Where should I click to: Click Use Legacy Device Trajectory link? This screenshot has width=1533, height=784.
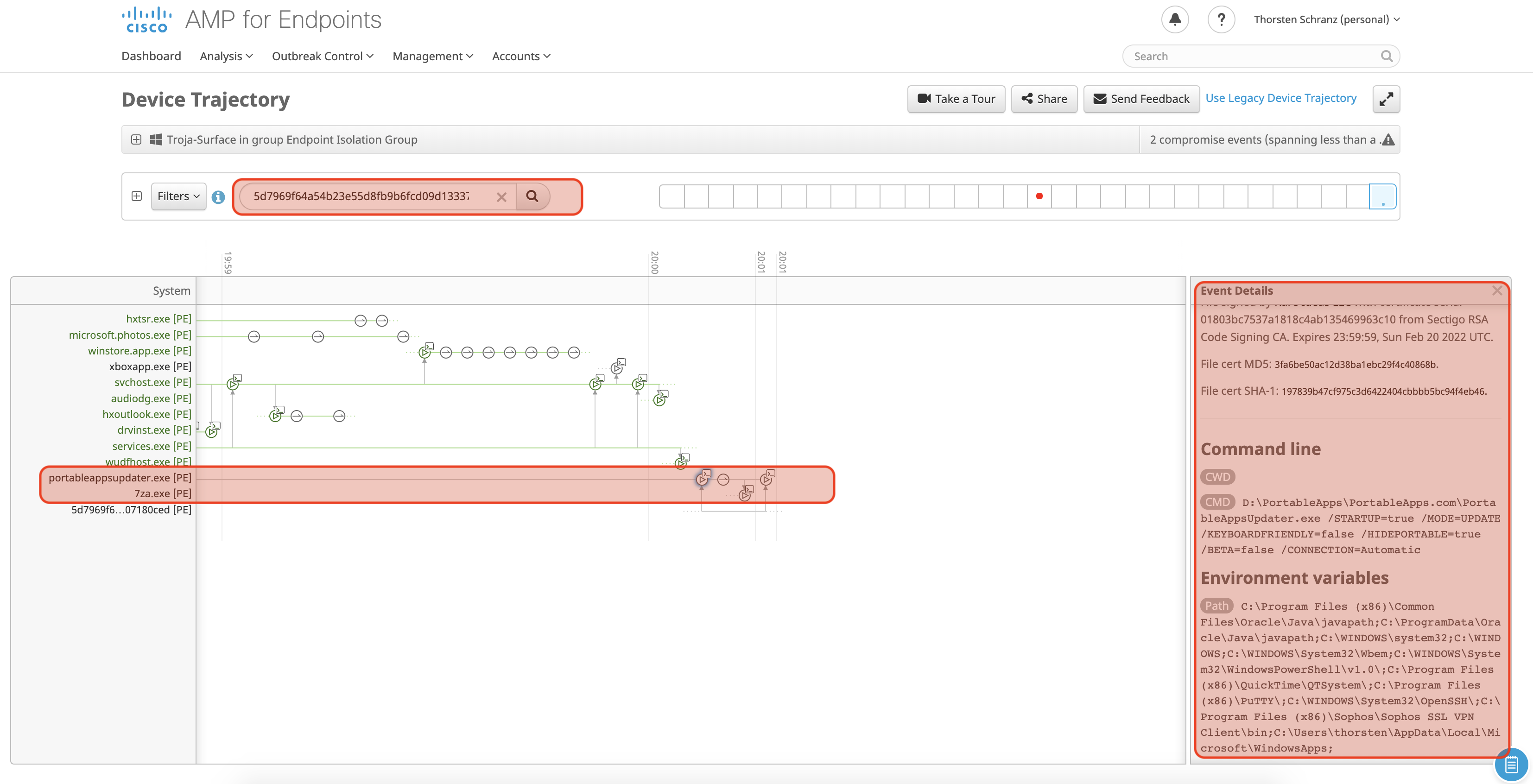[x=1281, y=98]
